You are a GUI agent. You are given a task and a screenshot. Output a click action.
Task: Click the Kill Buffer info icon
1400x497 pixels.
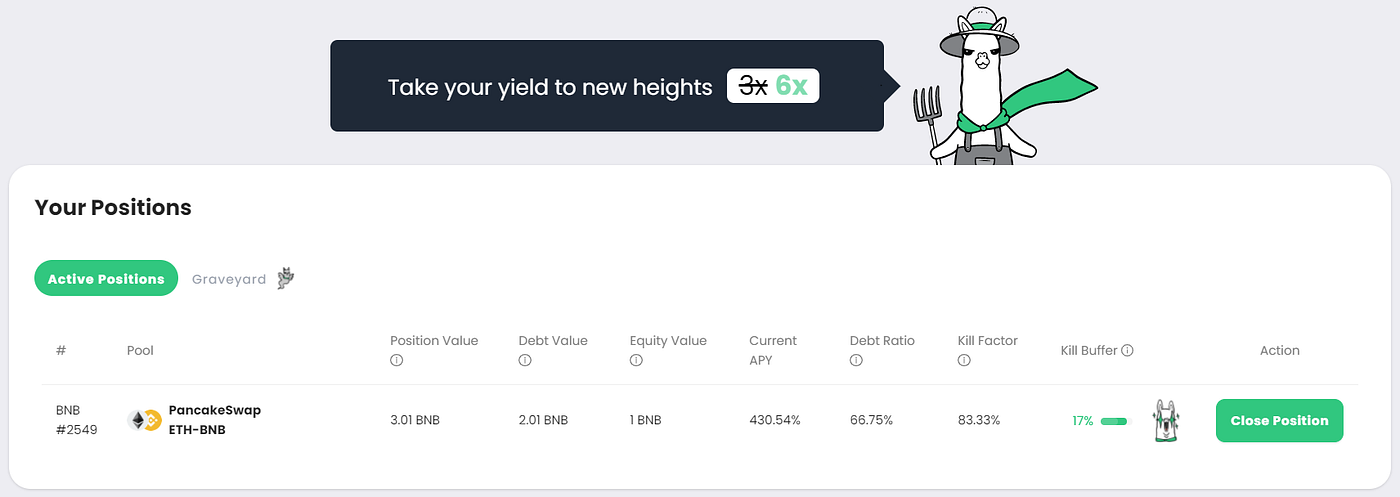click(x=1127, y=350)
